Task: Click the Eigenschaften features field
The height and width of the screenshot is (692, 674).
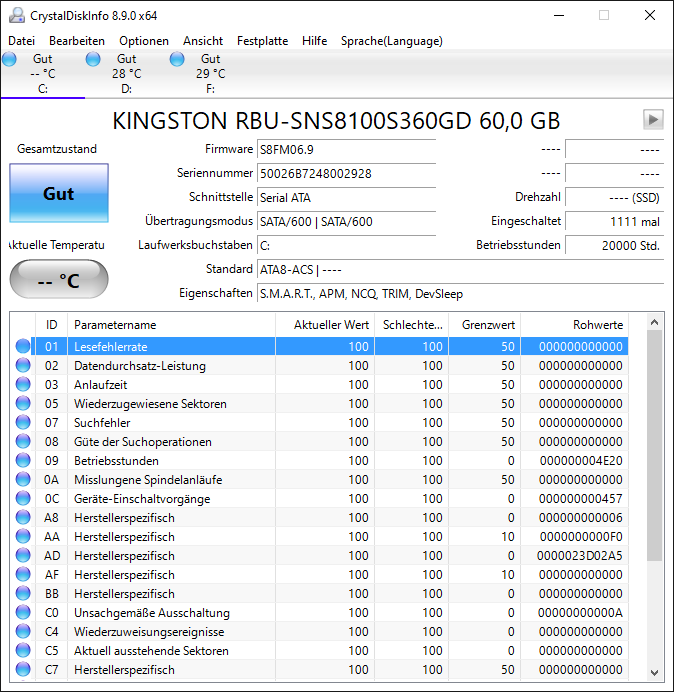Action: [460, 293]
